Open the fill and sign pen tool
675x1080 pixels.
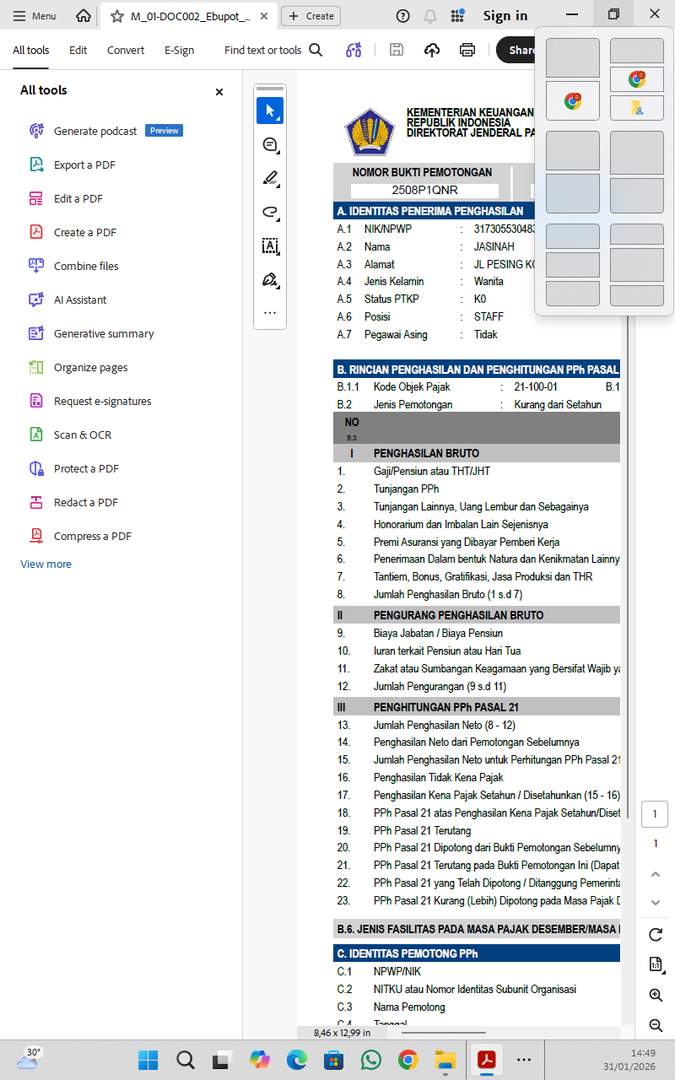coord(270,280)
